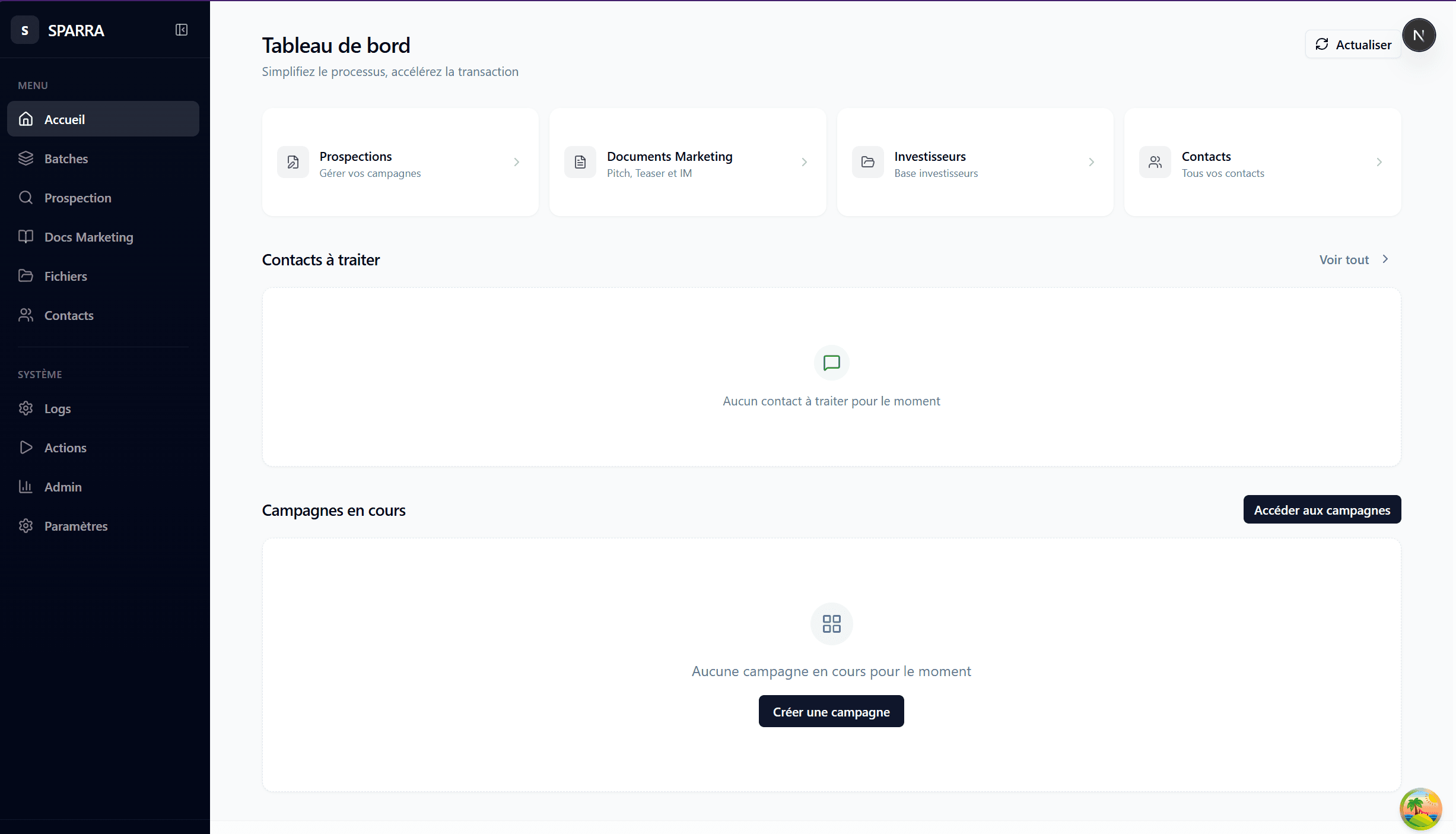Click the Fichiers folder icon
This screenshot has height=834, width=1456.
26,276
